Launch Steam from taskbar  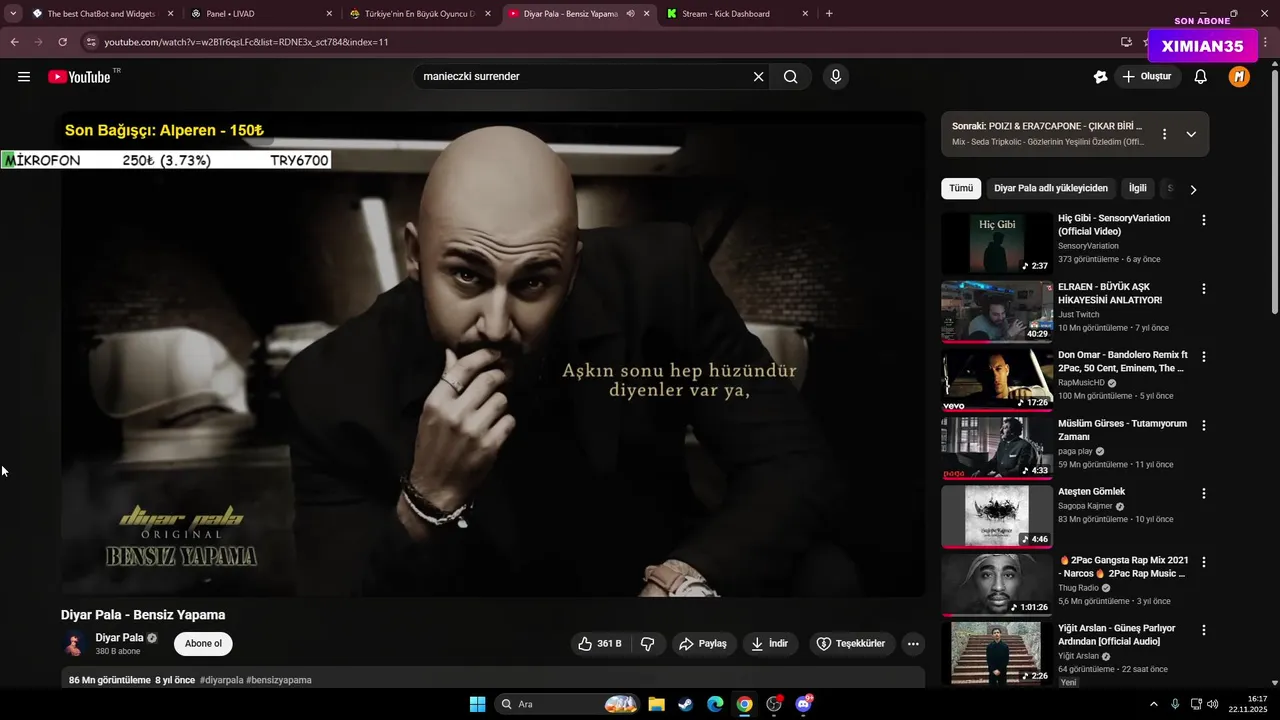pos(685,704)
